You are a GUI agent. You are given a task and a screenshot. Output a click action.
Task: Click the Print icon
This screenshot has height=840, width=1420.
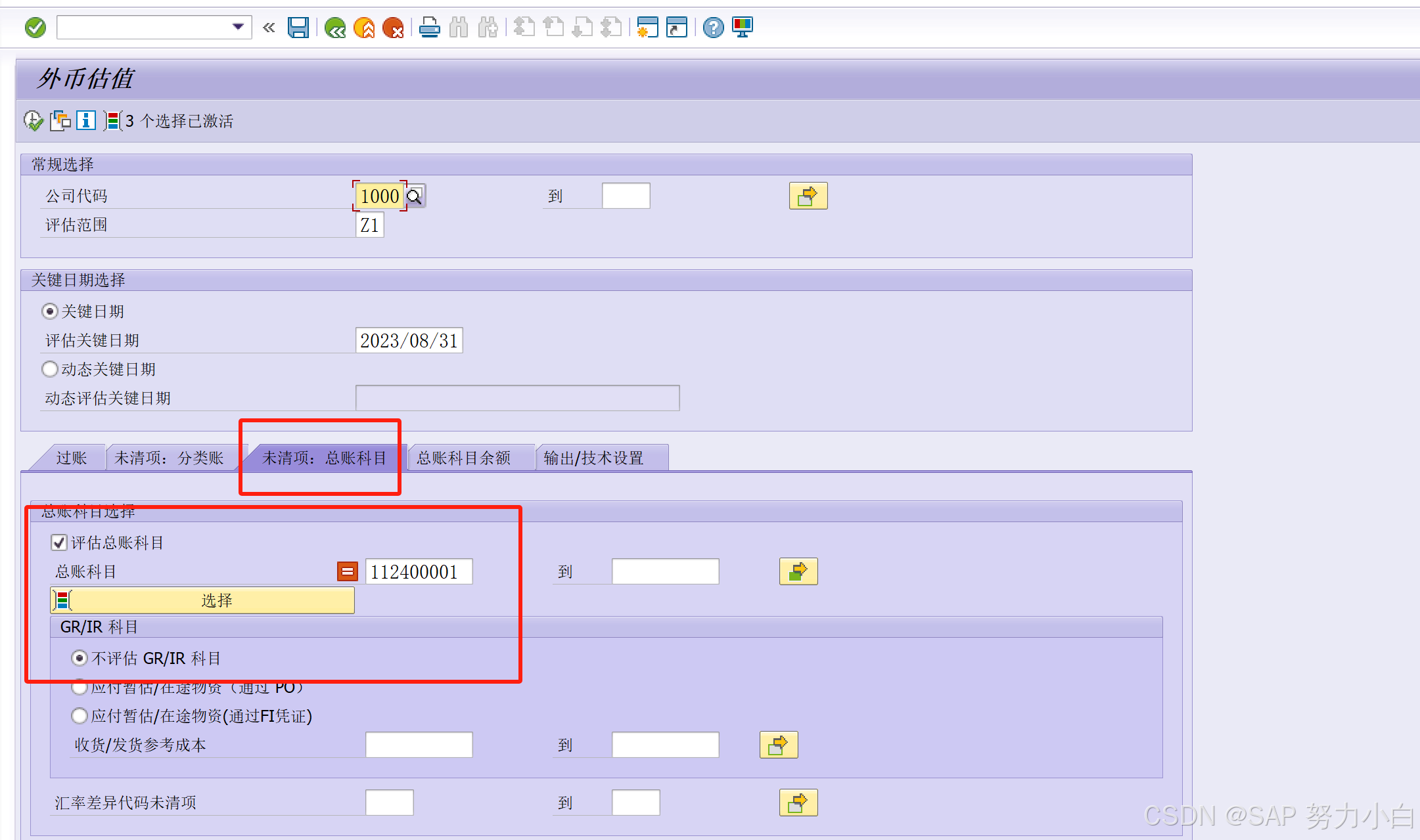(430, 28)
